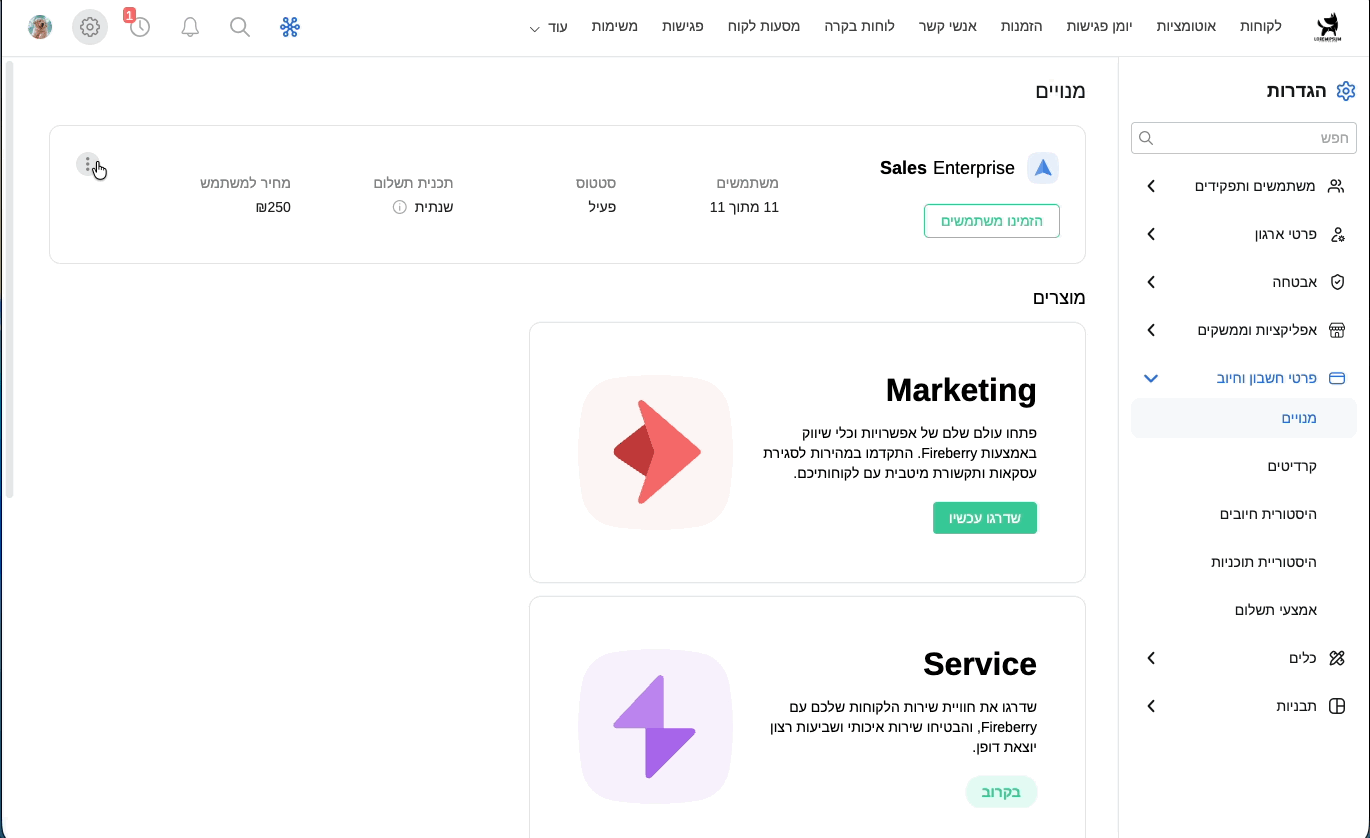Click the ₪250 price per user value
Image resolution: width=1370 pixels, height=838 pixels.
pyautogui.click(x=273, y=207)
